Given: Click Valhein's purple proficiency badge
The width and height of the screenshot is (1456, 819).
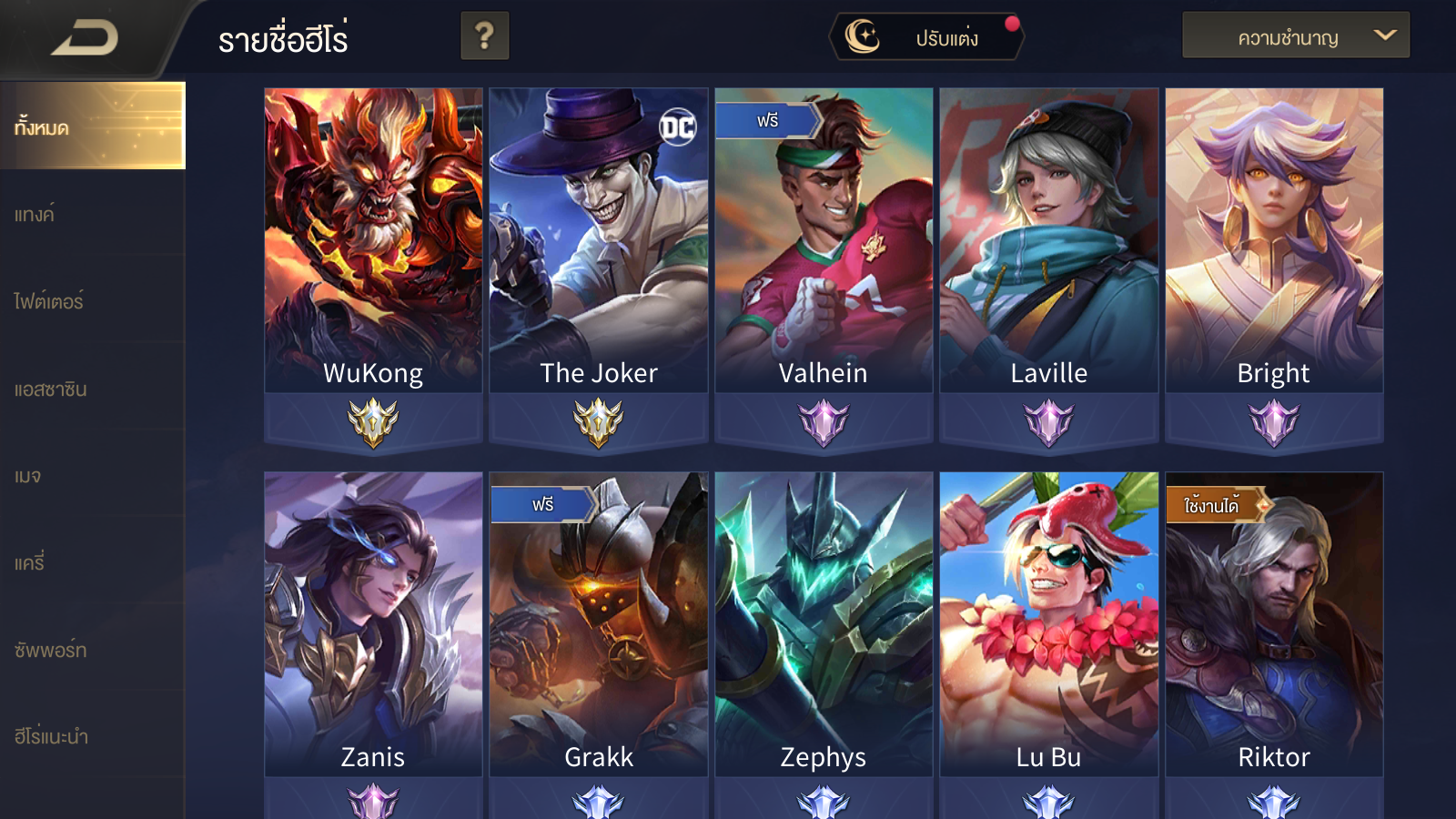Looking at the screenshot, I should 824,424.
